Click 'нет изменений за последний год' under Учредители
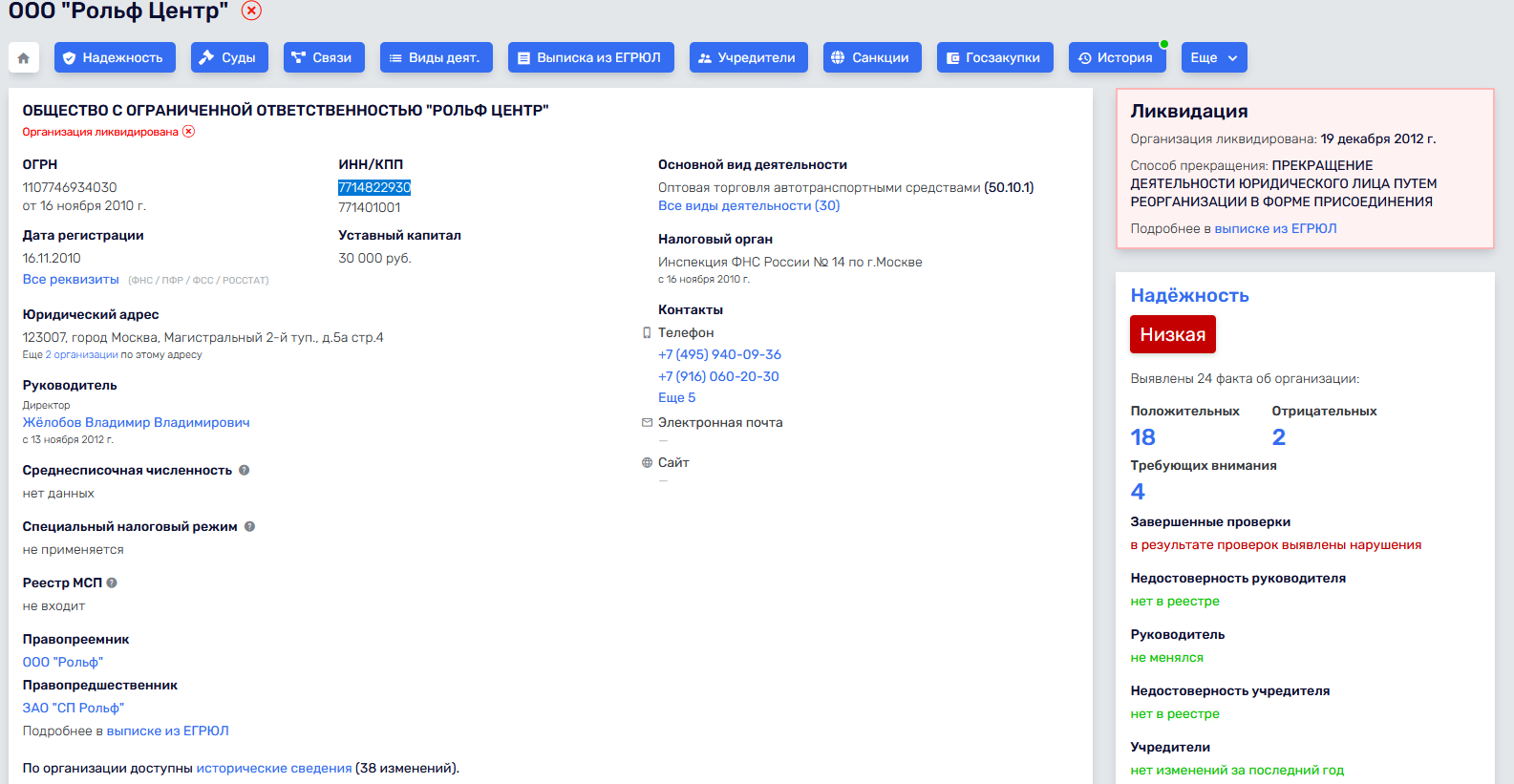This screenshot has width=1514, height=784. tap(1237, 771)
